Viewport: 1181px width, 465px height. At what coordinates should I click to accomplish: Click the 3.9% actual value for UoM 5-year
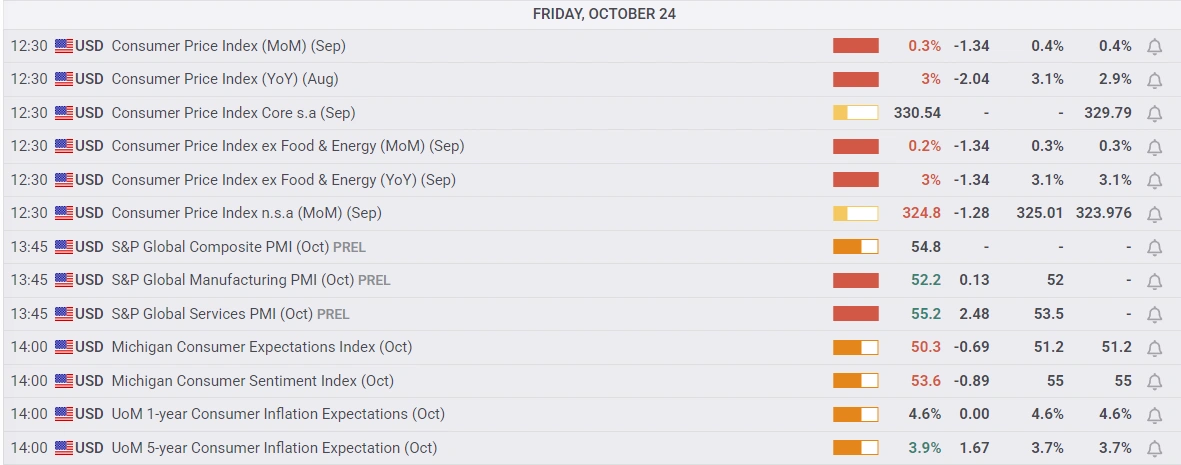tap(924, 448)
